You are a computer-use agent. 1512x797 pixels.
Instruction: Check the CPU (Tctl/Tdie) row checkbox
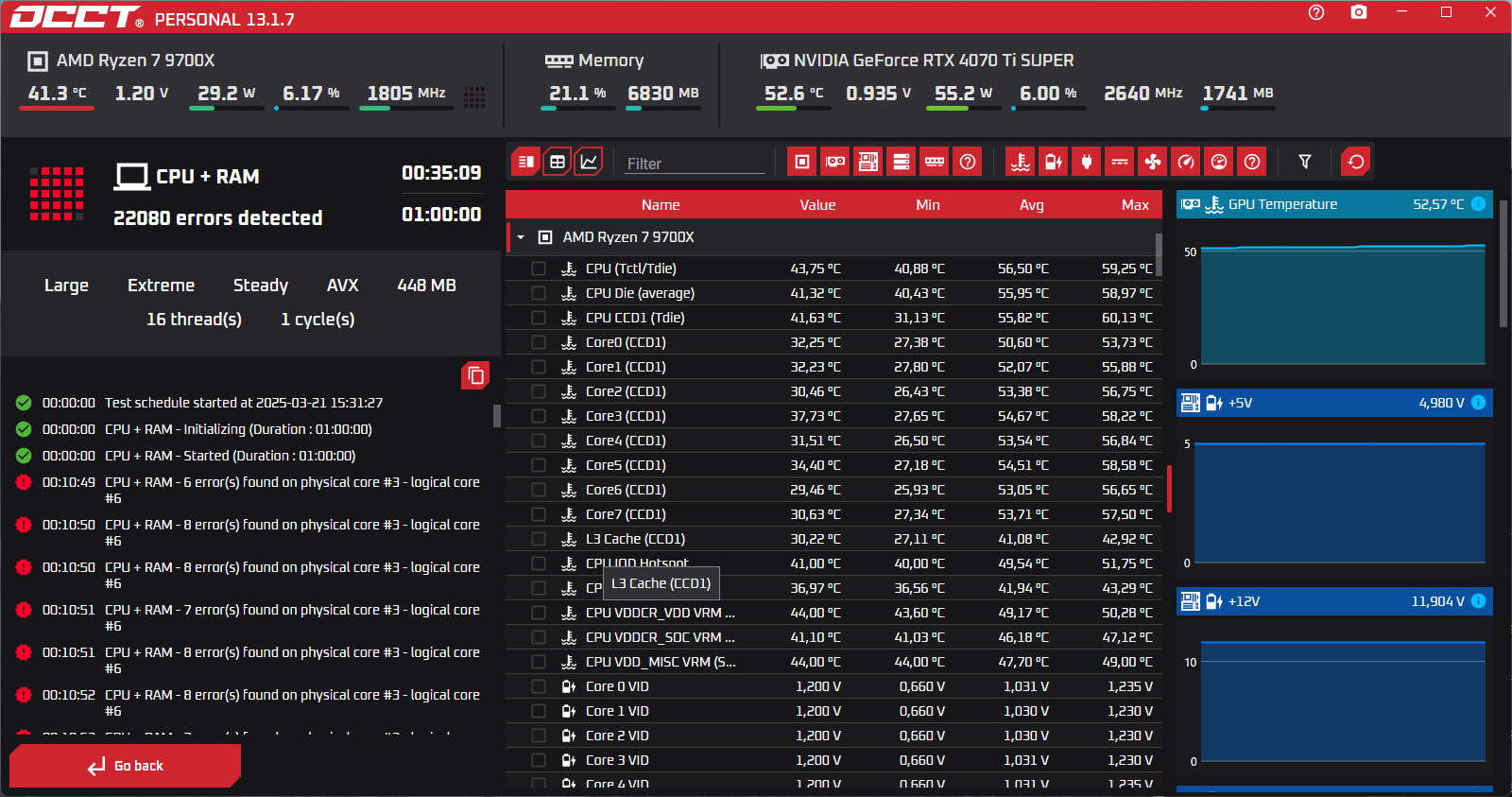(539, 269)
